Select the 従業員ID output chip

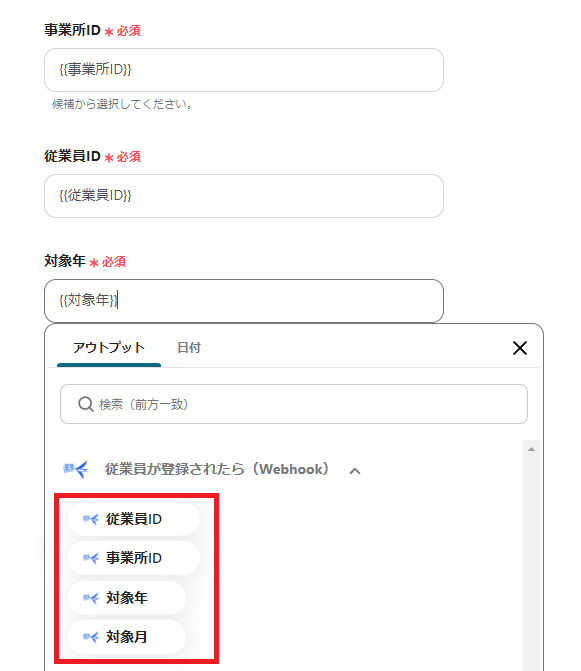pos(133,519)
